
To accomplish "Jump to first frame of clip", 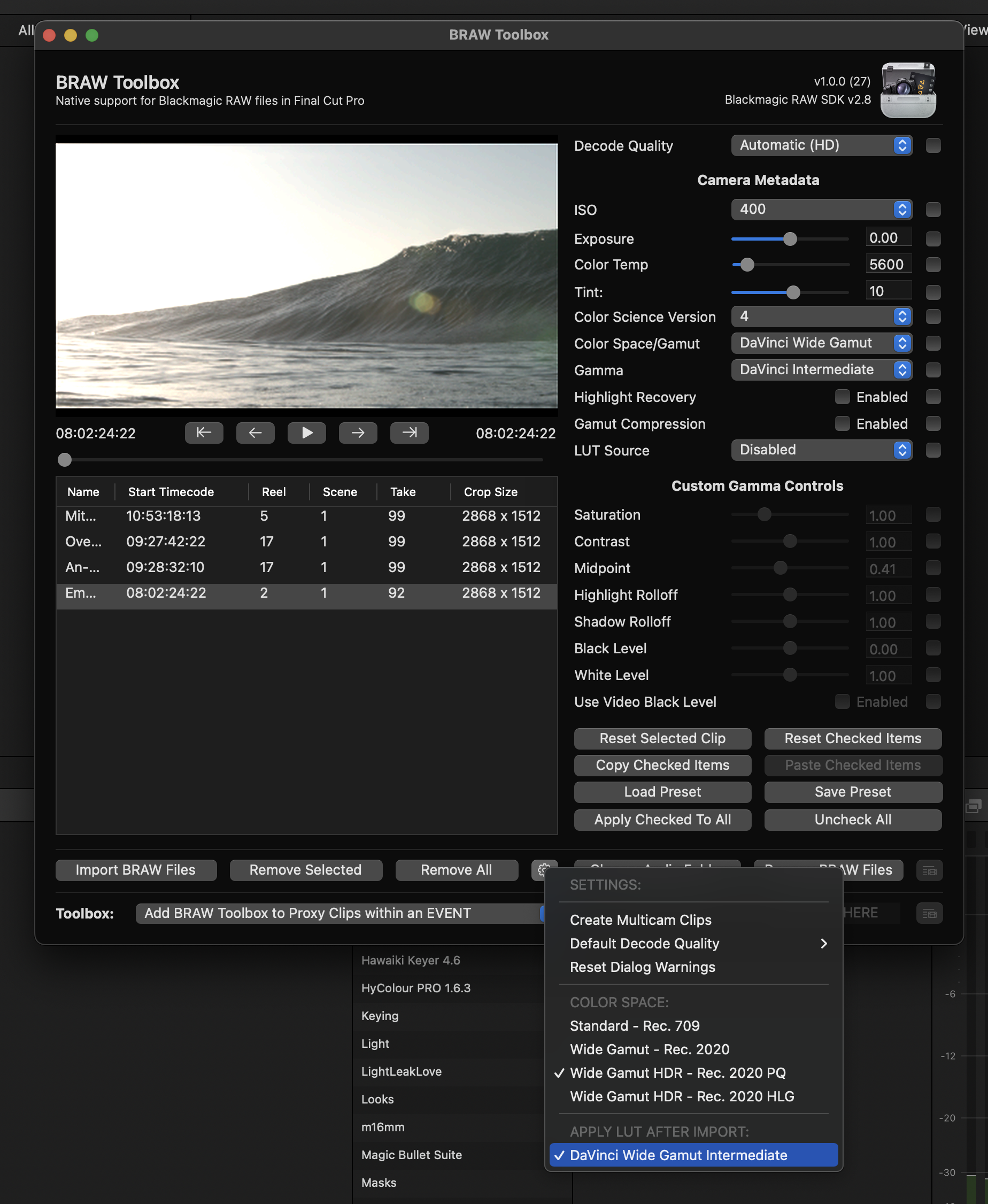I will 204,433.
